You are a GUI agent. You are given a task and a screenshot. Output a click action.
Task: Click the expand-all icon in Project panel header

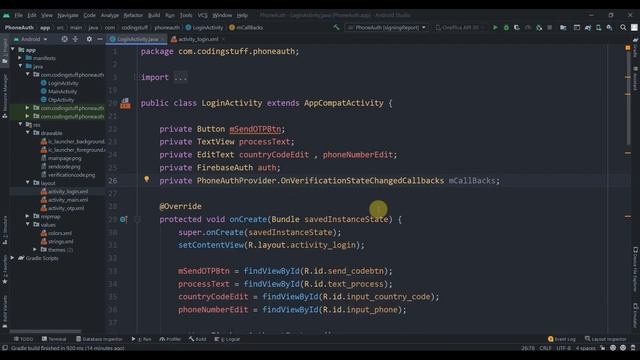pos(76,39)
